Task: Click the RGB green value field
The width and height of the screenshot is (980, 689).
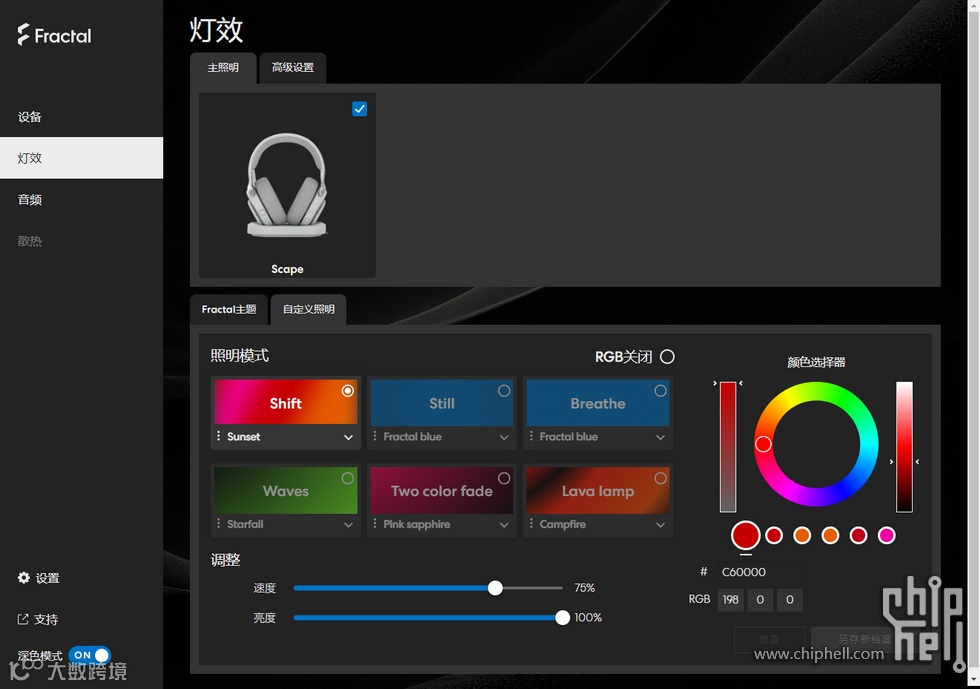Action: pyautogui.click(x=760, y=600)
